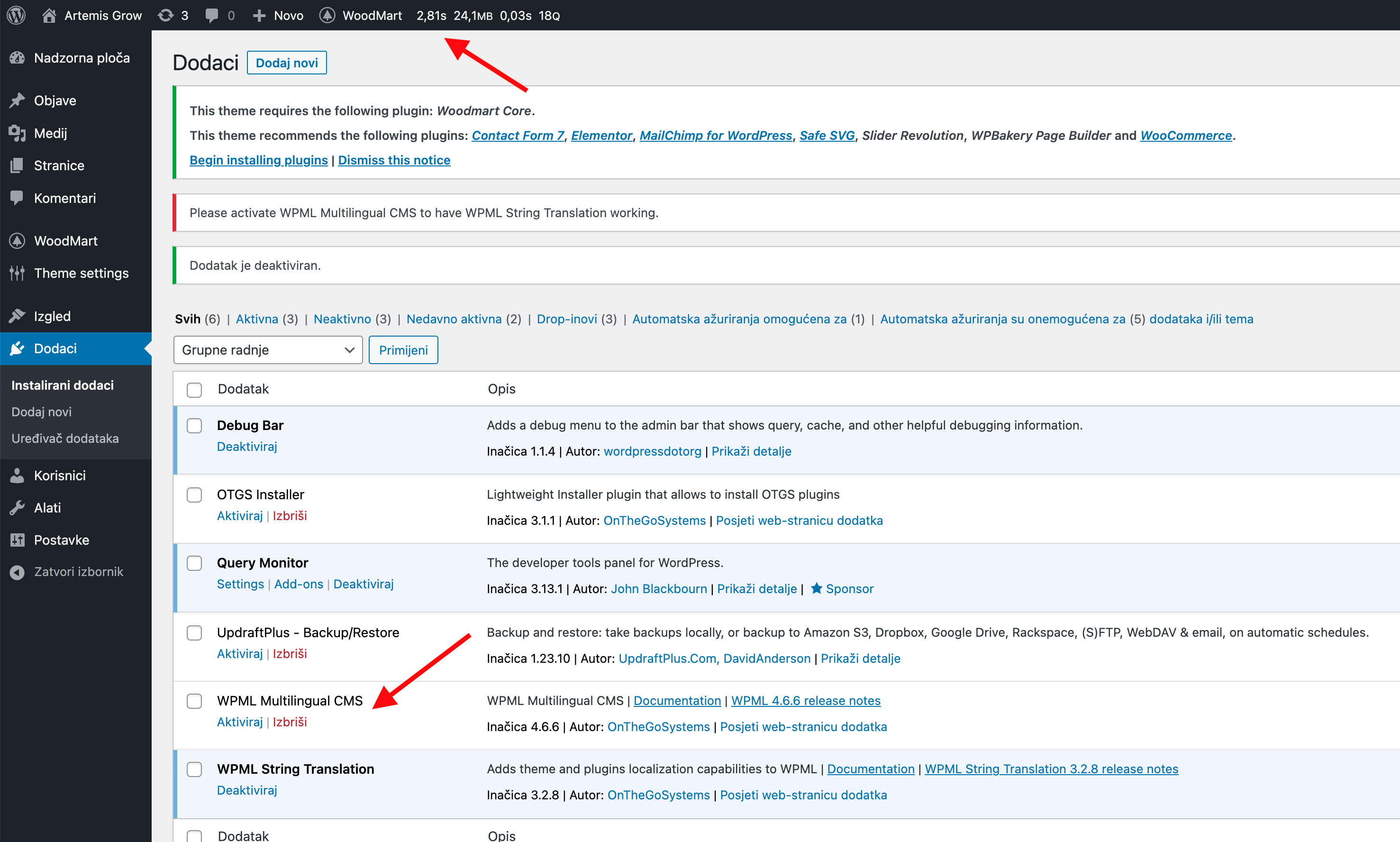Filter by Aktivna plugins
The height and width of the screenshot is (842, 1400).
[257, 319]
